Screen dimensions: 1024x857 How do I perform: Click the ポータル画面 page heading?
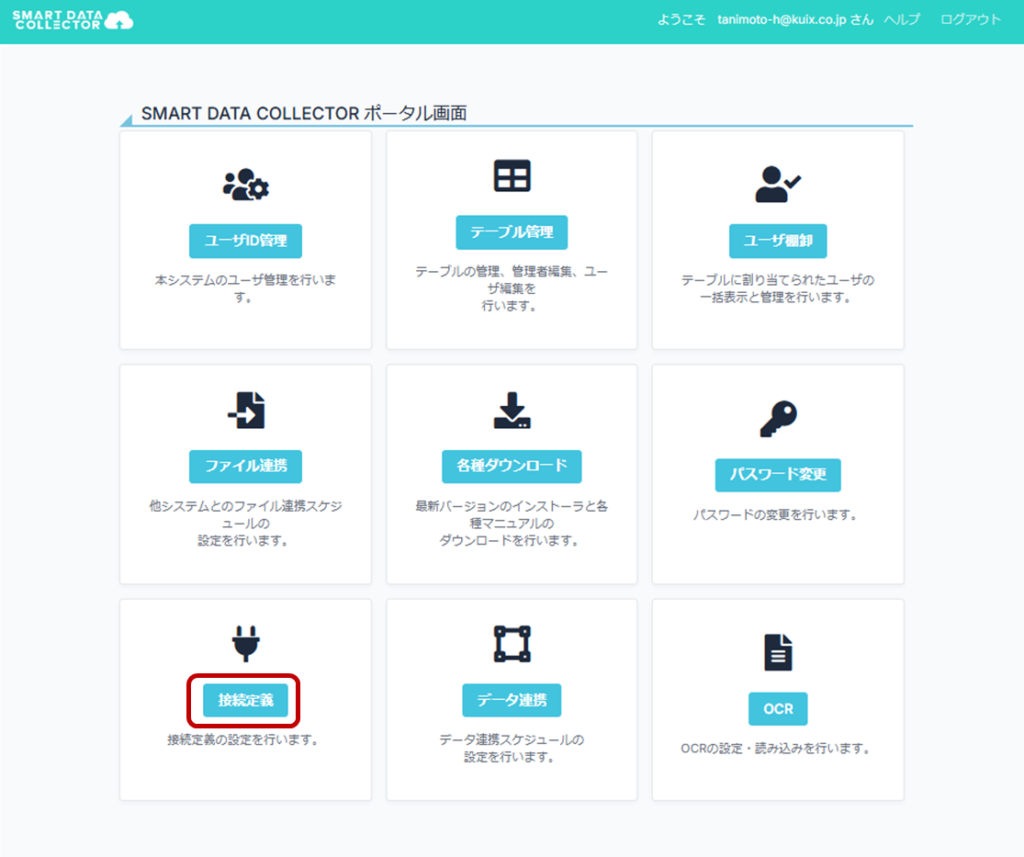304,113
